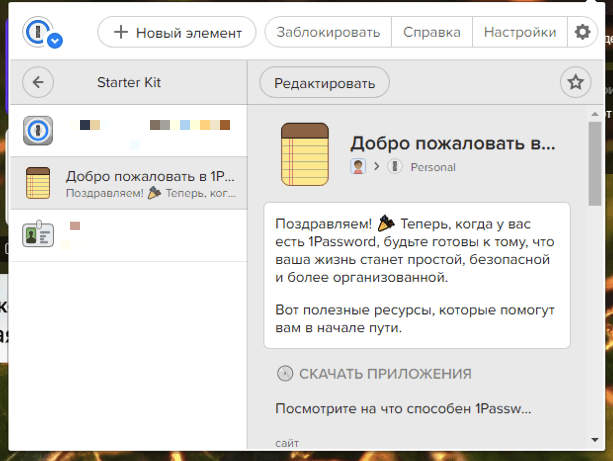
Task: Open the Посмотрите на что способен 1Passw... row
Action: (403, 409)
